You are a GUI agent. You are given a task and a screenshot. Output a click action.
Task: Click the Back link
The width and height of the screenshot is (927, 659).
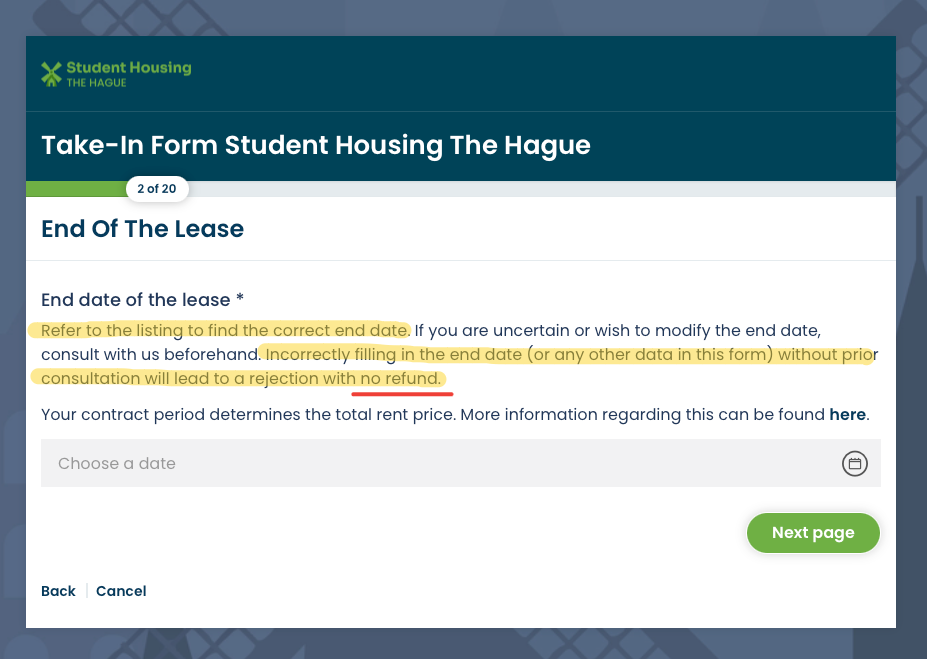click(x=58, y=591)
